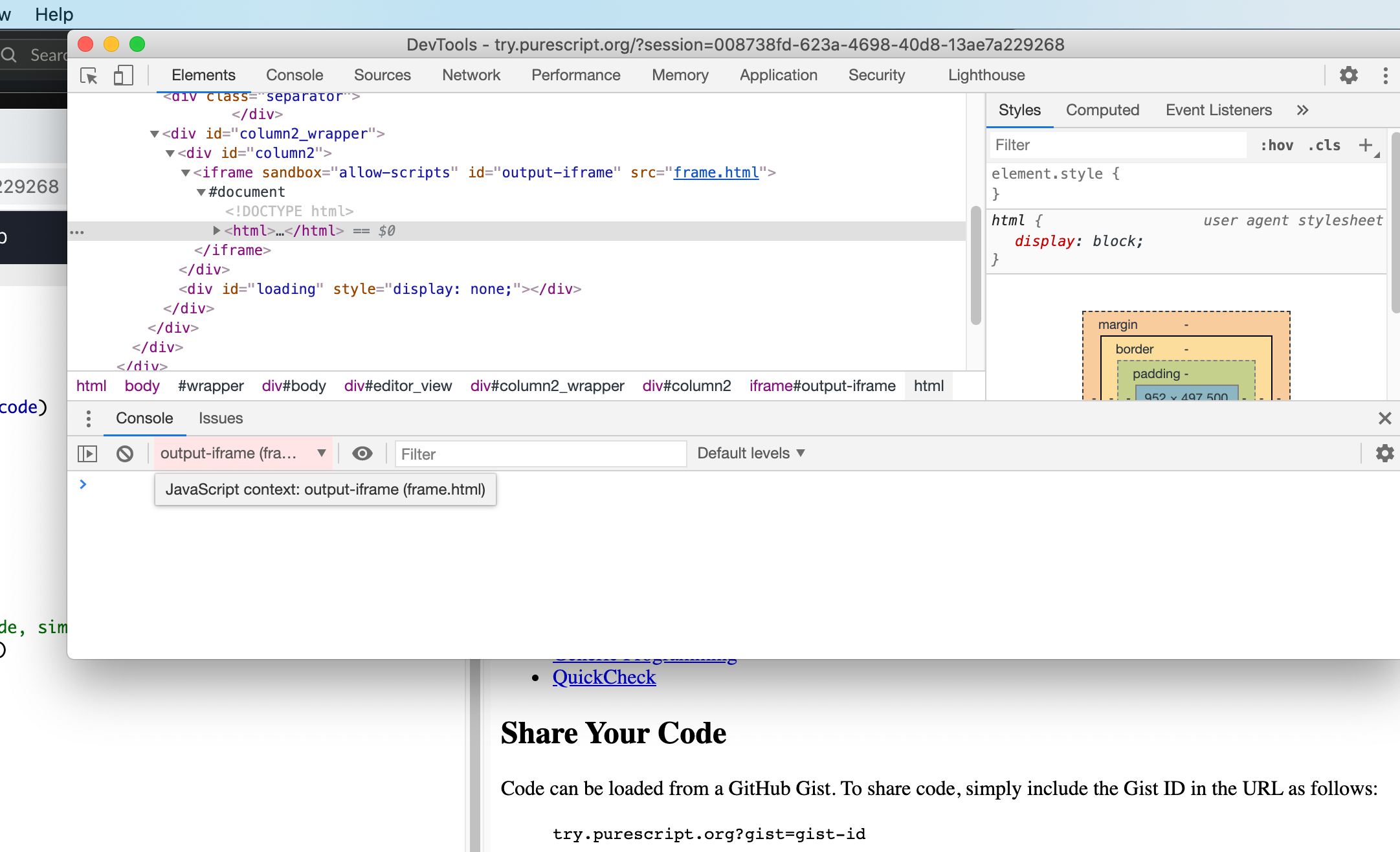This screenshot has height=852, width=1400.
Task: Select the Elements tab
Action: [x=203, y=75]
